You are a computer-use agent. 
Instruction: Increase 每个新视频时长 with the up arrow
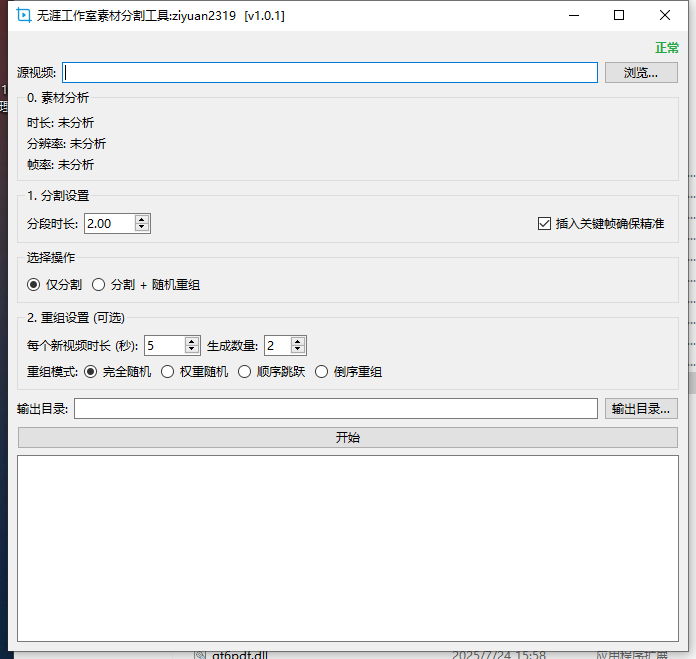(192, 341)
